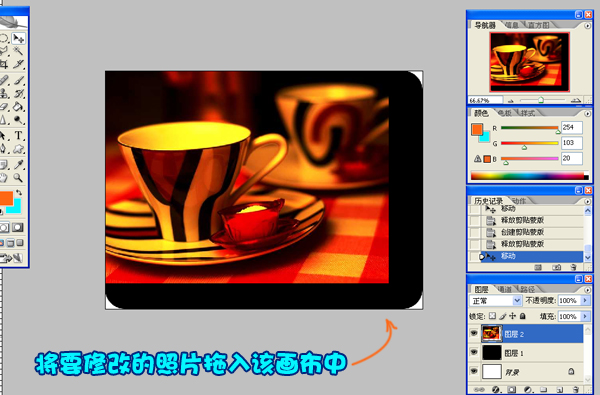The width and height of the screenshot is (600, 395).
Task: Click the delete layer trash icon
Action: pos(576,389)
